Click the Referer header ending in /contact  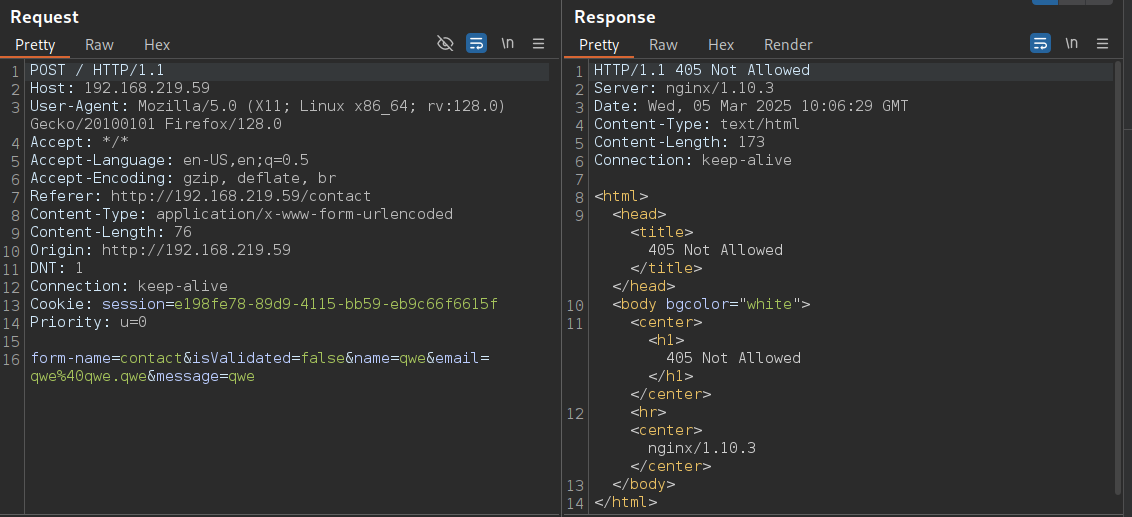(201, 196)
